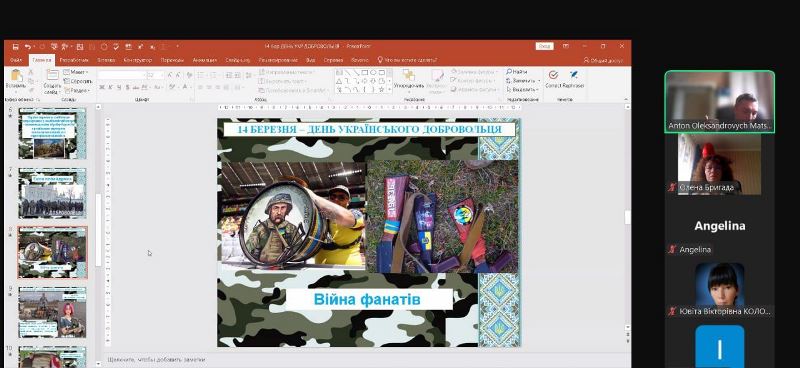Toggle bold formatting
Viewport: 800px width, 368px height.
tap(102, 87)
